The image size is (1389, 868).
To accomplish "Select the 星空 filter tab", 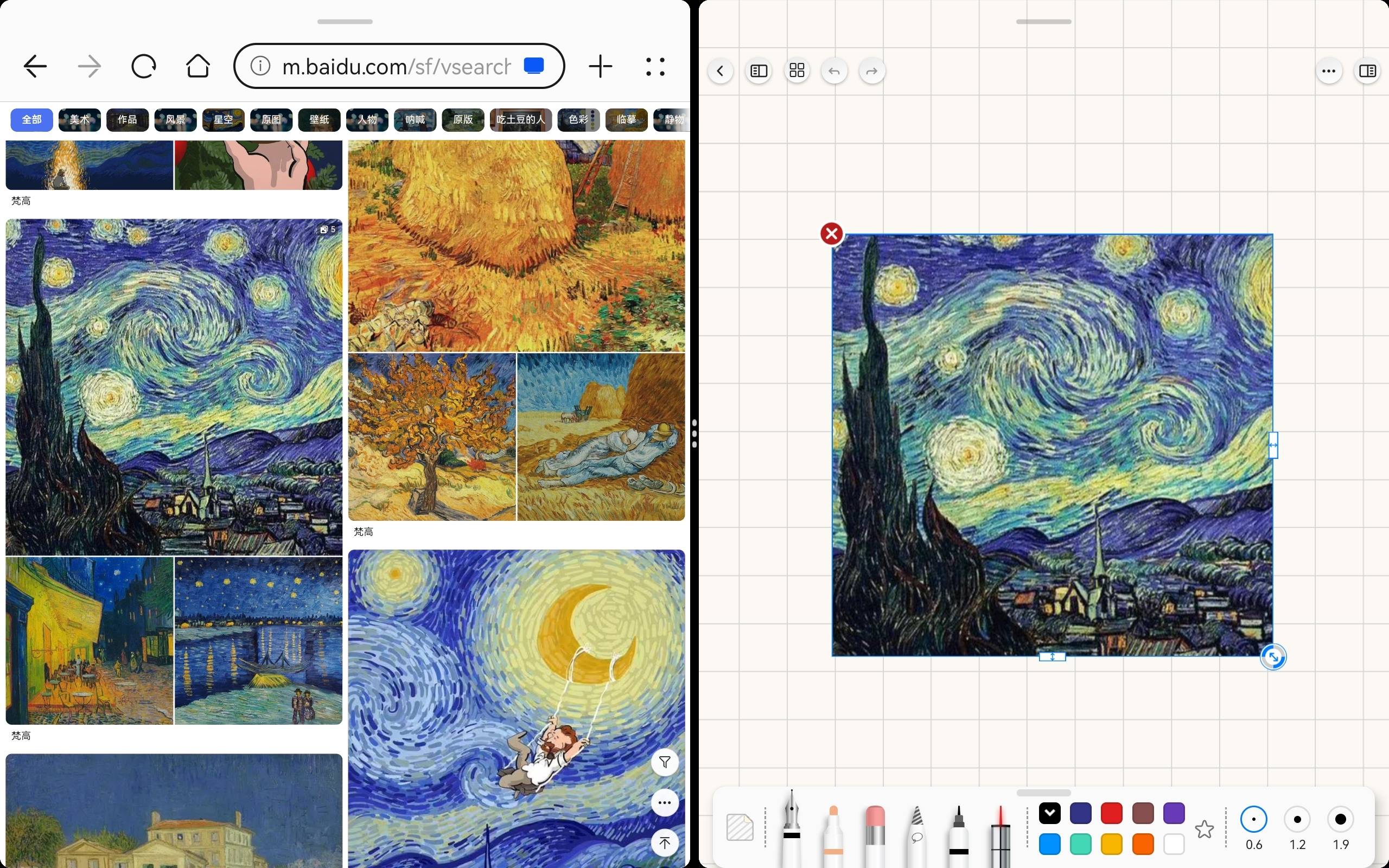I will click(224, 119).
